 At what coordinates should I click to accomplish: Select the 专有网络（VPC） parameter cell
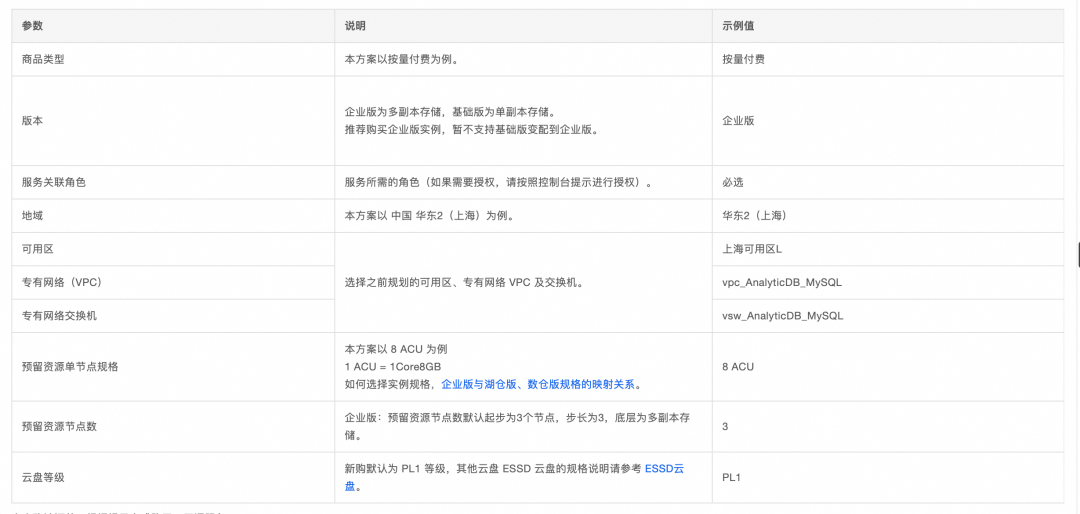point(173,282)
